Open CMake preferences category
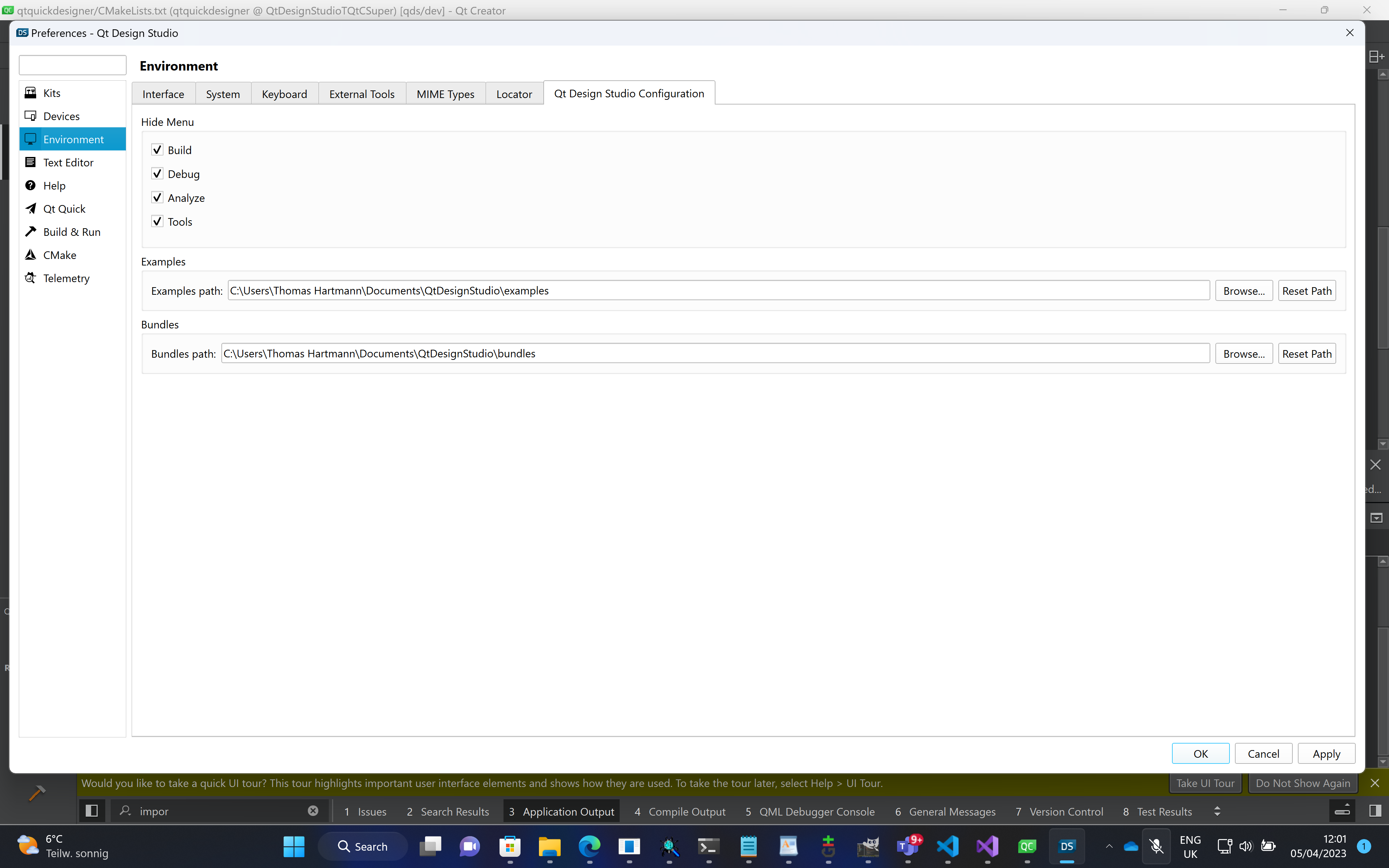This screenshot has height=868, width=1389. (59, 255)
